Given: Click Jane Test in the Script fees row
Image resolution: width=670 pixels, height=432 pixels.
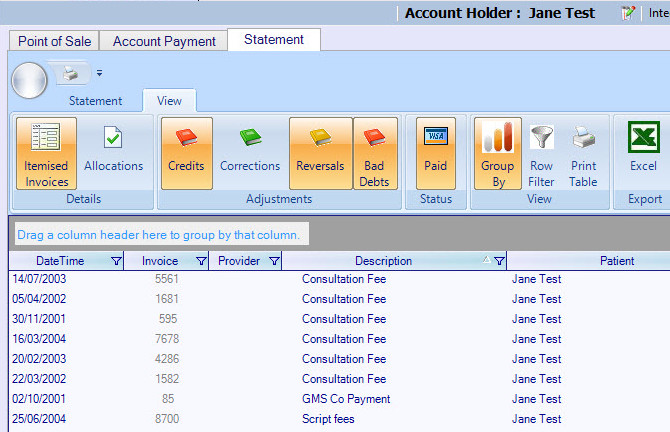Looking at the screenshot, I should click(537, 419).
